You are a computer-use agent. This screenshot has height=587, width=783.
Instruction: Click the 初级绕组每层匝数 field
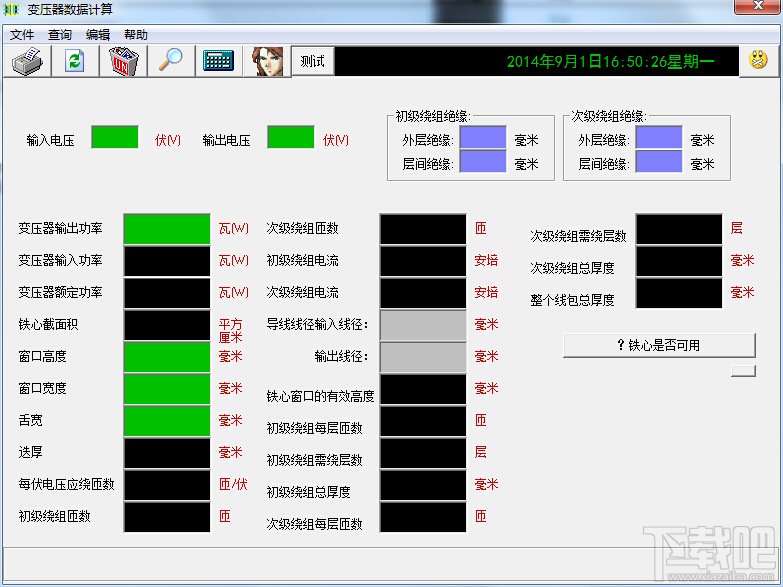[423, 421]
